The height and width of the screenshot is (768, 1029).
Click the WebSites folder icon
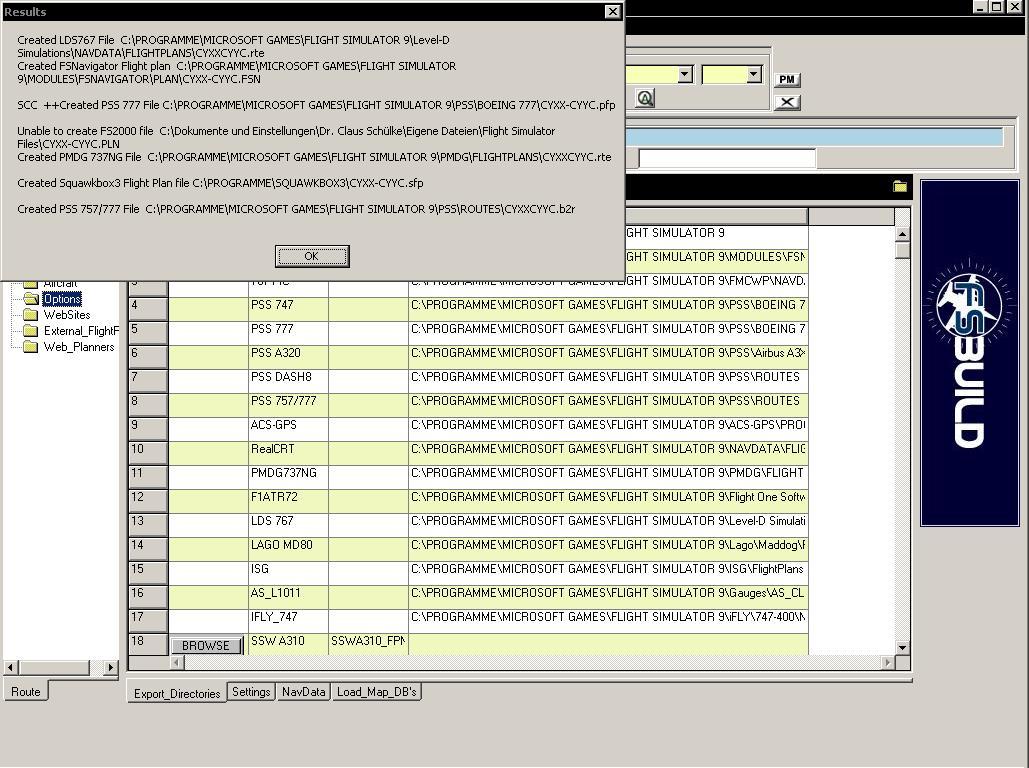(31, 315)
